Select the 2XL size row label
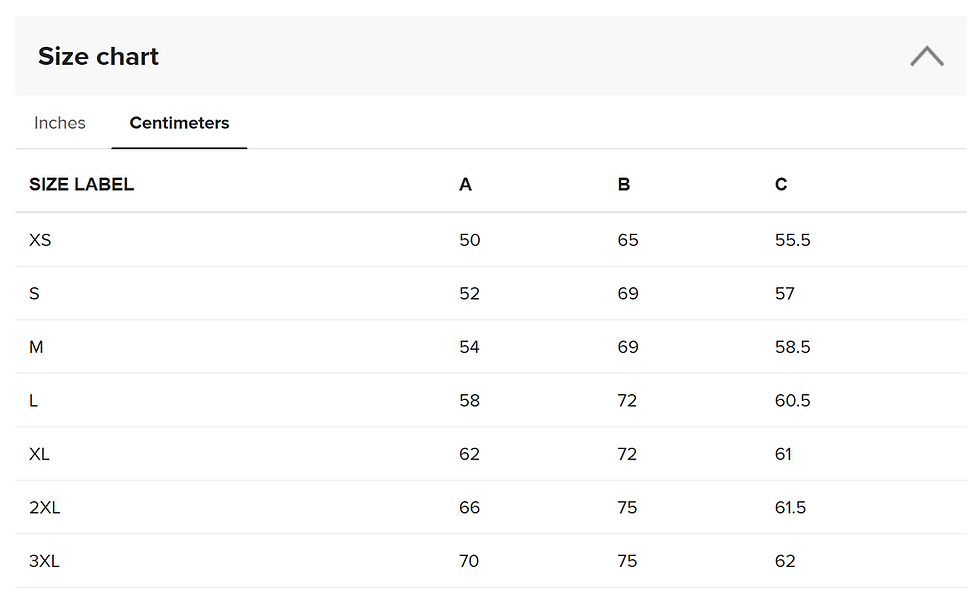Viewport: 980px width, 597px height. (x=45, y=508)
